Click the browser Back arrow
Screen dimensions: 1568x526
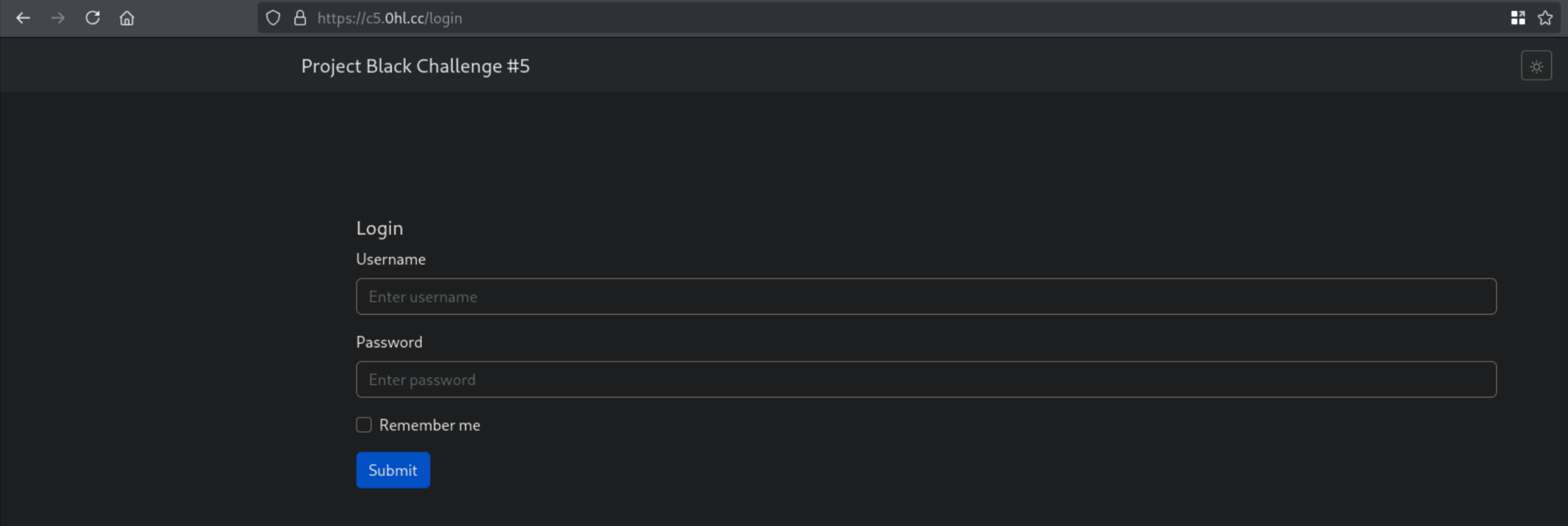[x=23, y=18]
